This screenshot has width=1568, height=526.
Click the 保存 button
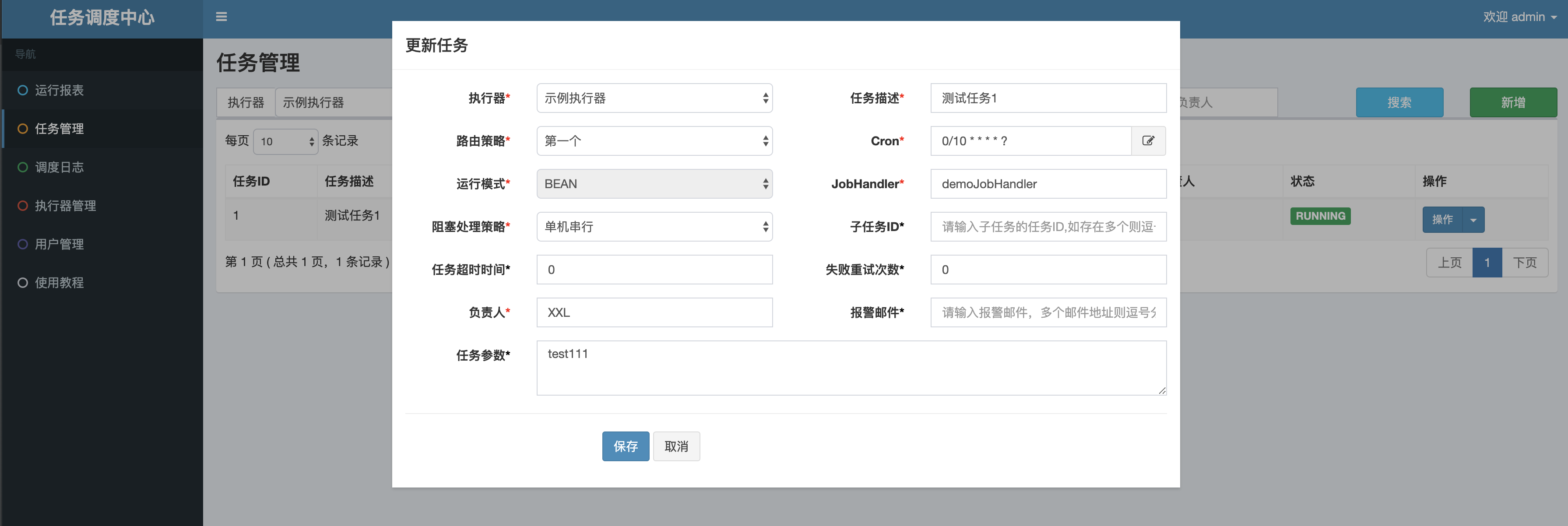tap(625, 446)
